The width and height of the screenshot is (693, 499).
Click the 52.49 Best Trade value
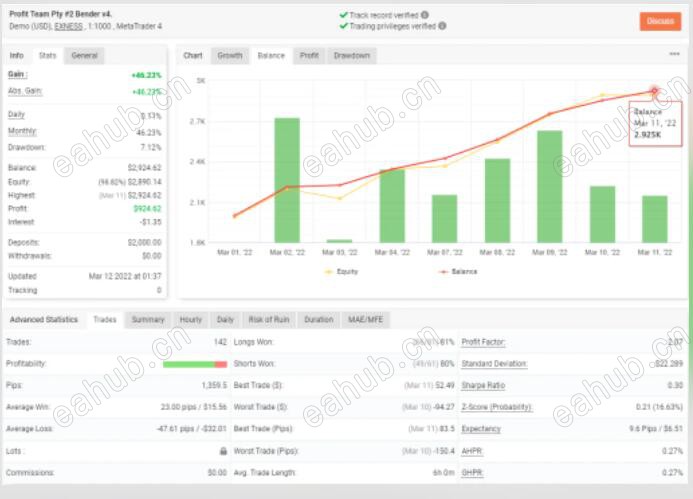coord(445,385)
